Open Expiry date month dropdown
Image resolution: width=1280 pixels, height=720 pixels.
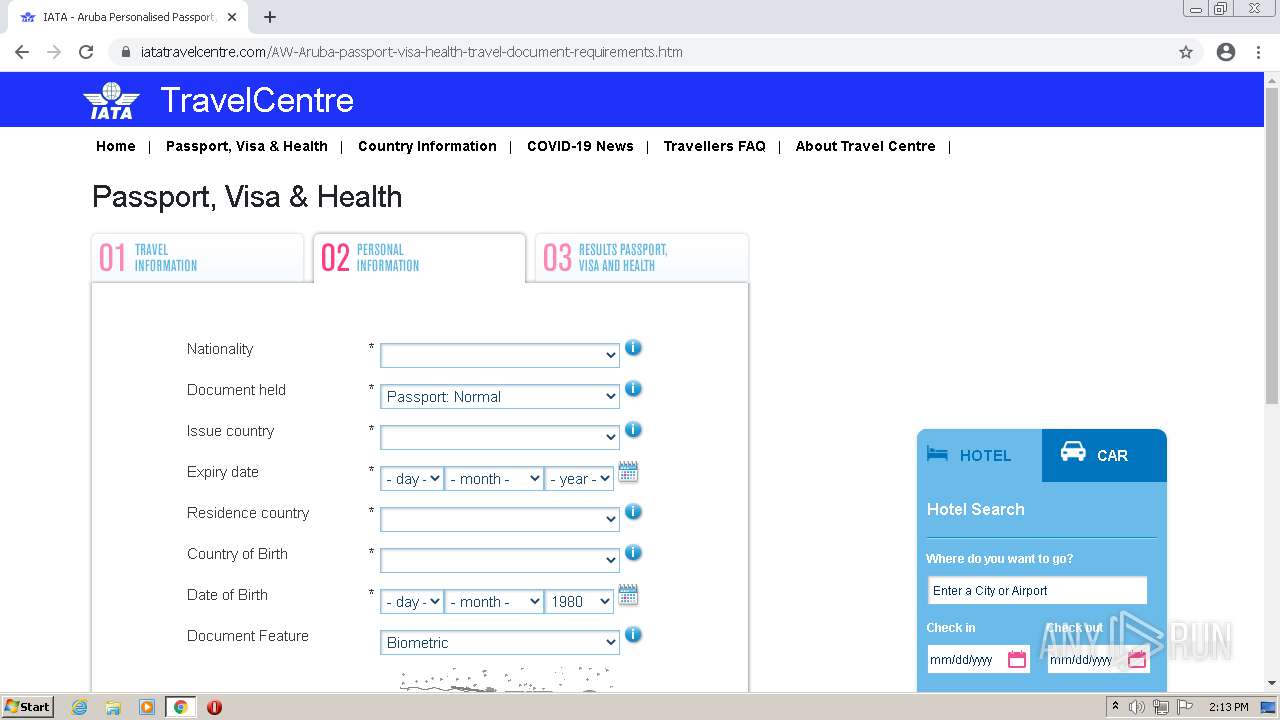click(x=494, y=479)
